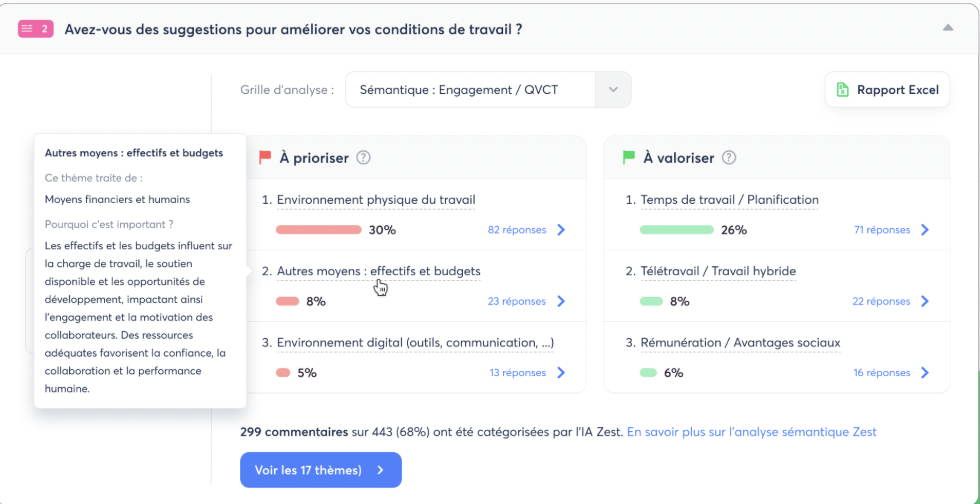Screen dimensions: 980x504
Task: Click Voir les 17 thèmes button
Action: click(x=320, y=470)
